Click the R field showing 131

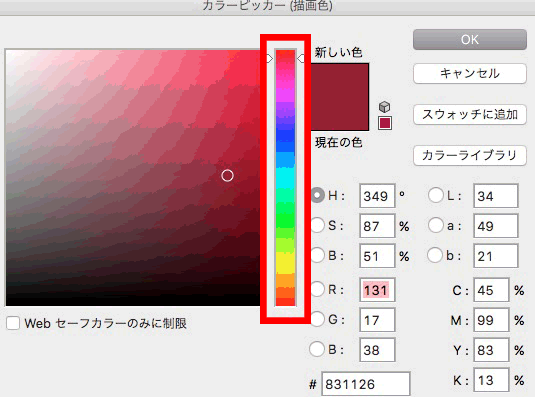click(x=377, y=290)
